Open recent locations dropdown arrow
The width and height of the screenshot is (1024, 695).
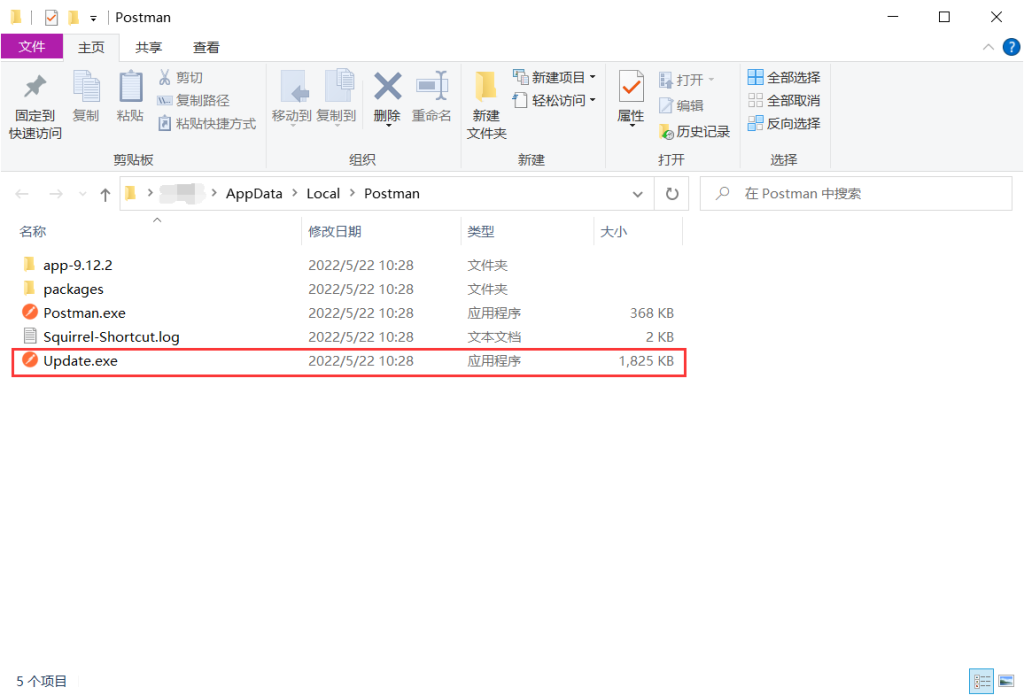tap(82, 194)
